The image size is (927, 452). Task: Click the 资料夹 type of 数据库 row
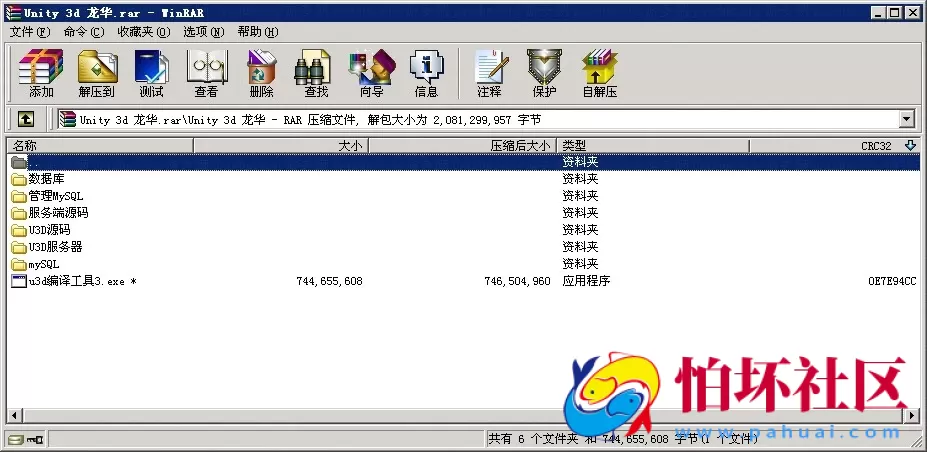tap(580, 179)
